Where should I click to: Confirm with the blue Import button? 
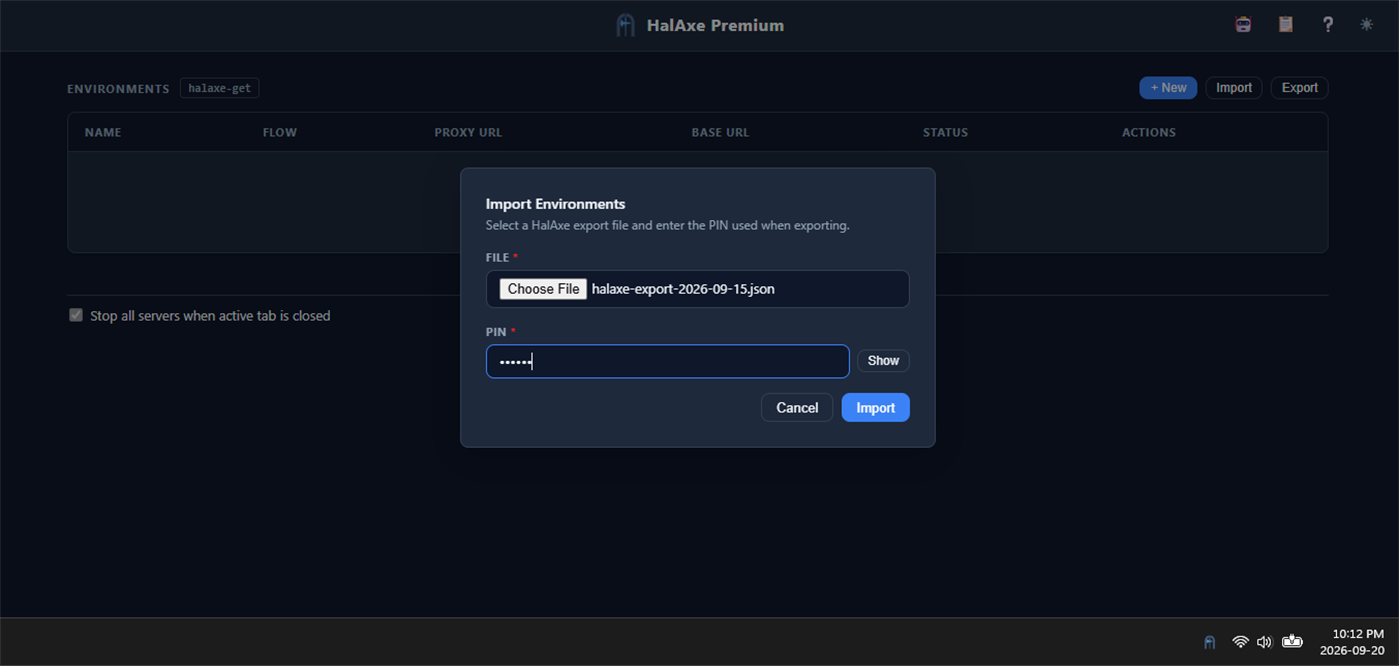[875, 407]
